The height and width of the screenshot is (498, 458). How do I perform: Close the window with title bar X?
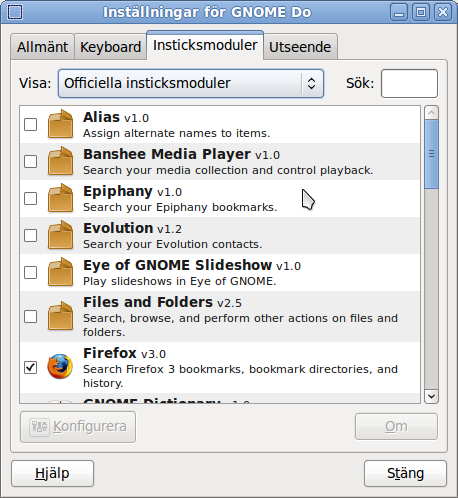(443, 12)
